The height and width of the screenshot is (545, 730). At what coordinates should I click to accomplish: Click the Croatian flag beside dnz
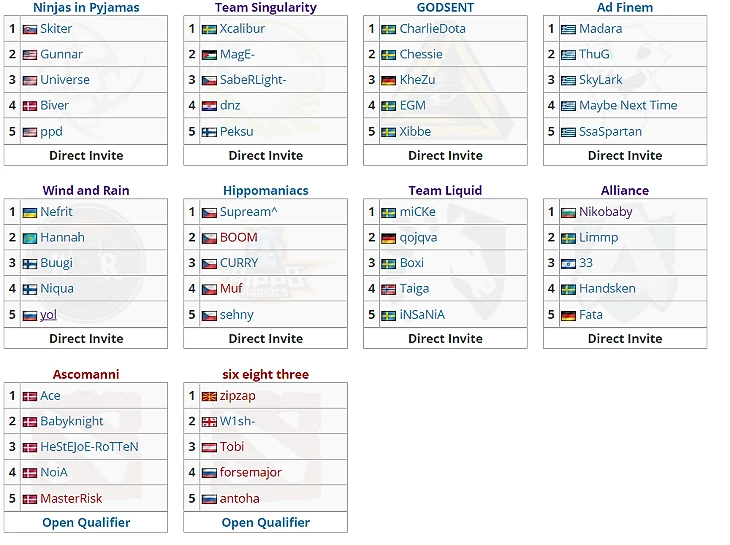[209, 106]
